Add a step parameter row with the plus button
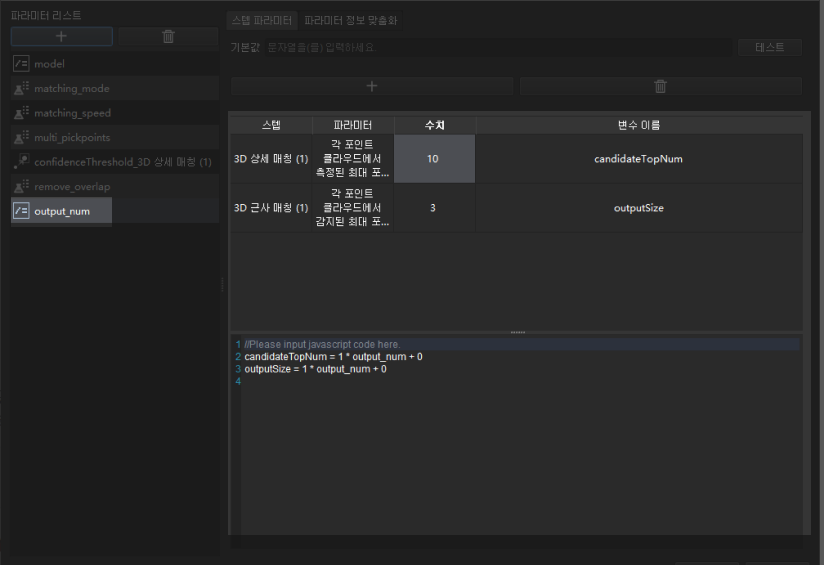Image resolution: width=824 pixels, height=565 pixels. point(372,86)
